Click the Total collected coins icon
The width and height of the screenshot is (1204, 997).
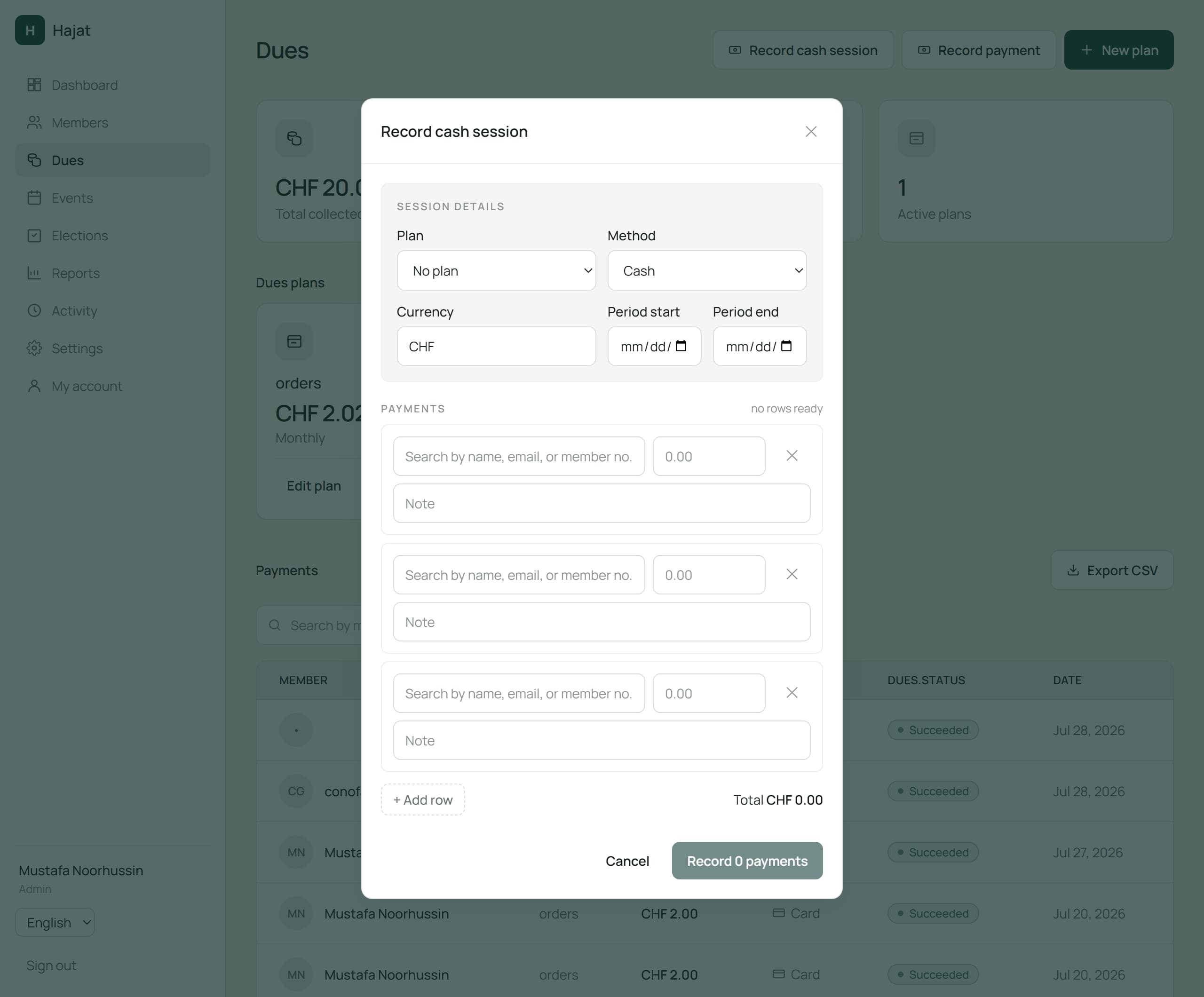(294, 138)
